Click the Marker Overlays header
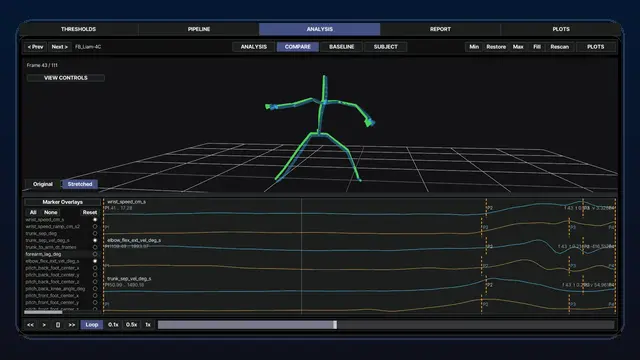The height and width of the screenshot is (360, 640). pos(62,202)
